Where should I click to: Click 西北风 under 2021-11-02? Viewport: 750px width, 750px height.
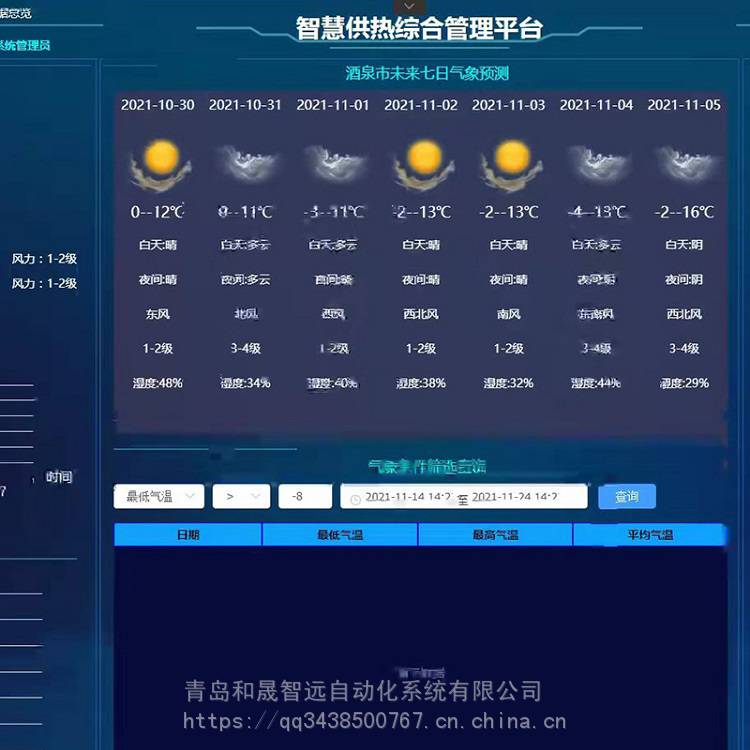click(x=421, y=314)
